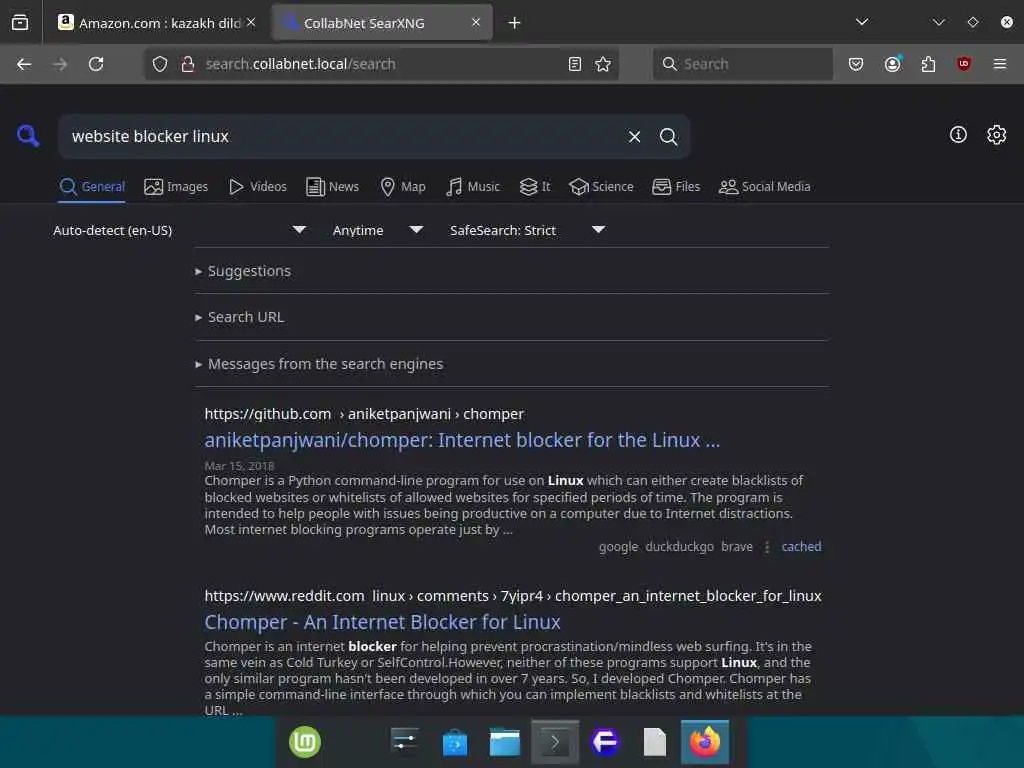This screenshot has height=768, width=1024.
Task: Toggle reader view icon
Action: [x=575, y=64]
